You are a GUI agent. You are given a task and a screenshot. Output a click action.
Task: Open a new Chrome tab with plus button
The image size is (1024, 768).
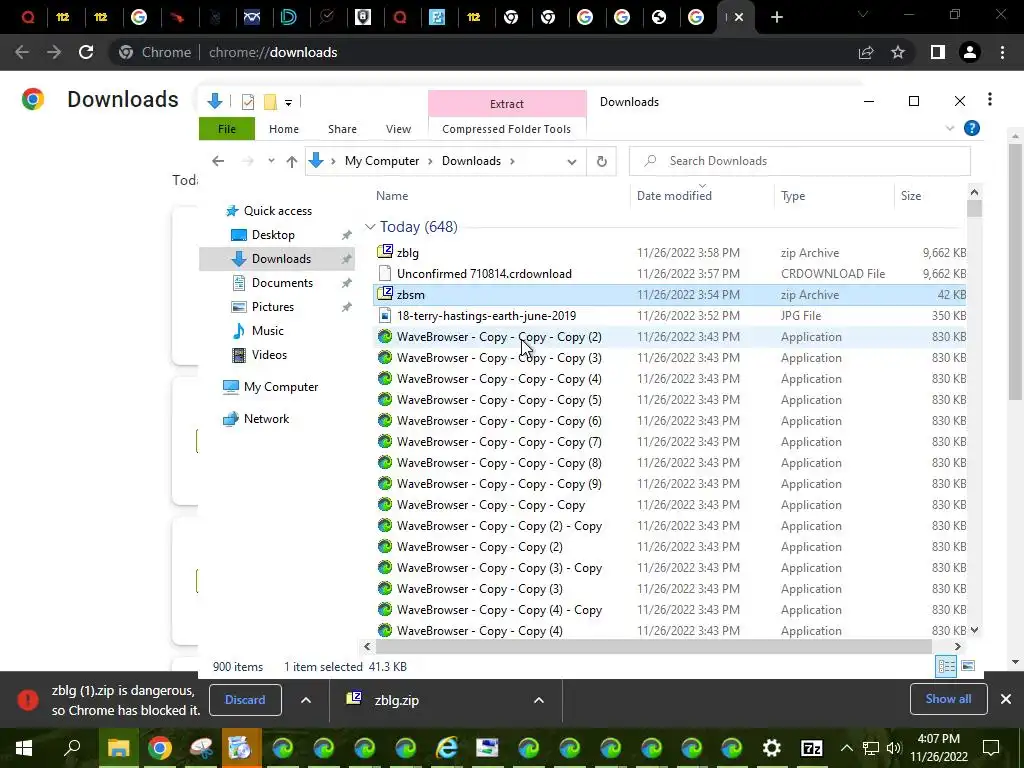776,17
